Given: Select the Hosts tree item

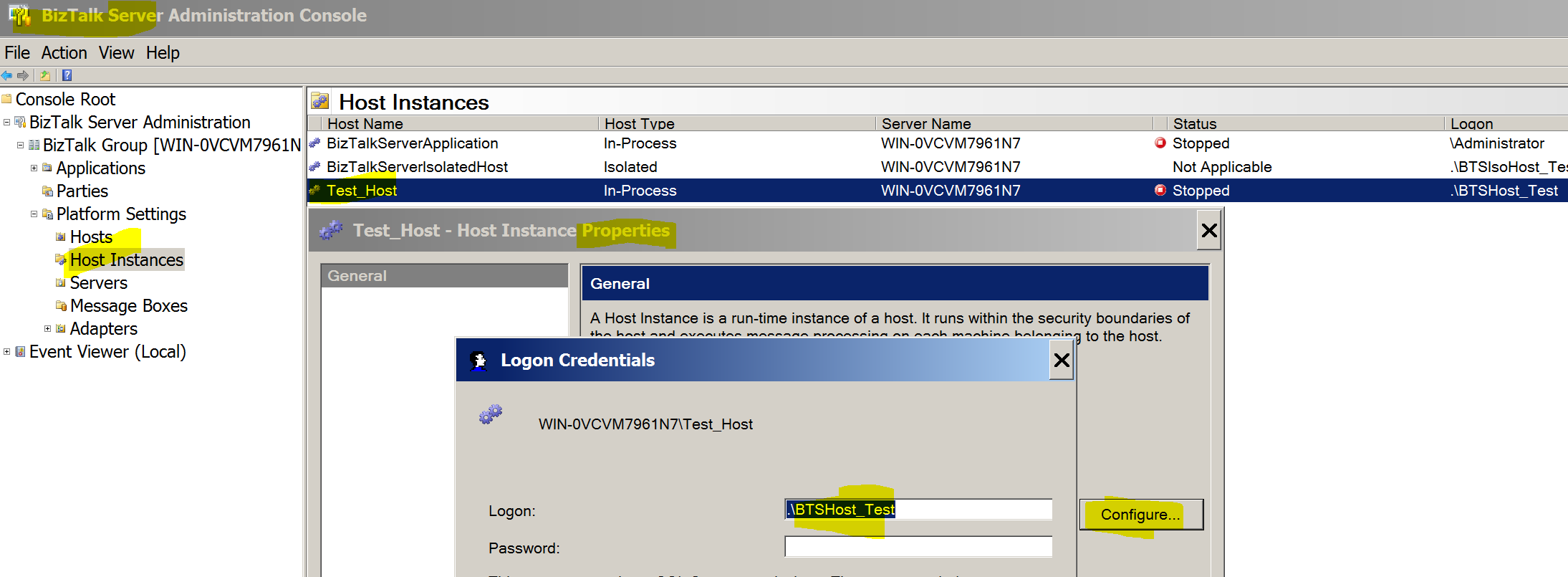Looking at the screenshot, I should point(91,237).
